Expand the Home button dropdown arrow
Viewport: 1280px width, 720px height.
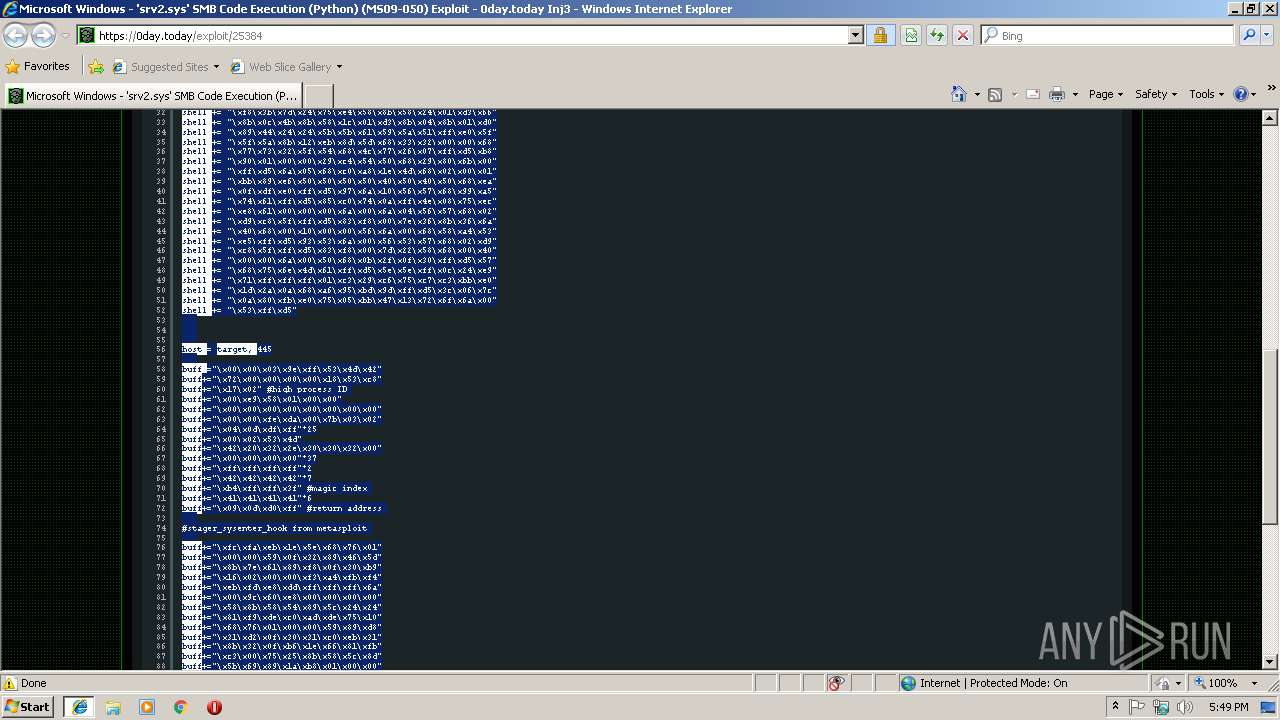(x=976, y=94)
